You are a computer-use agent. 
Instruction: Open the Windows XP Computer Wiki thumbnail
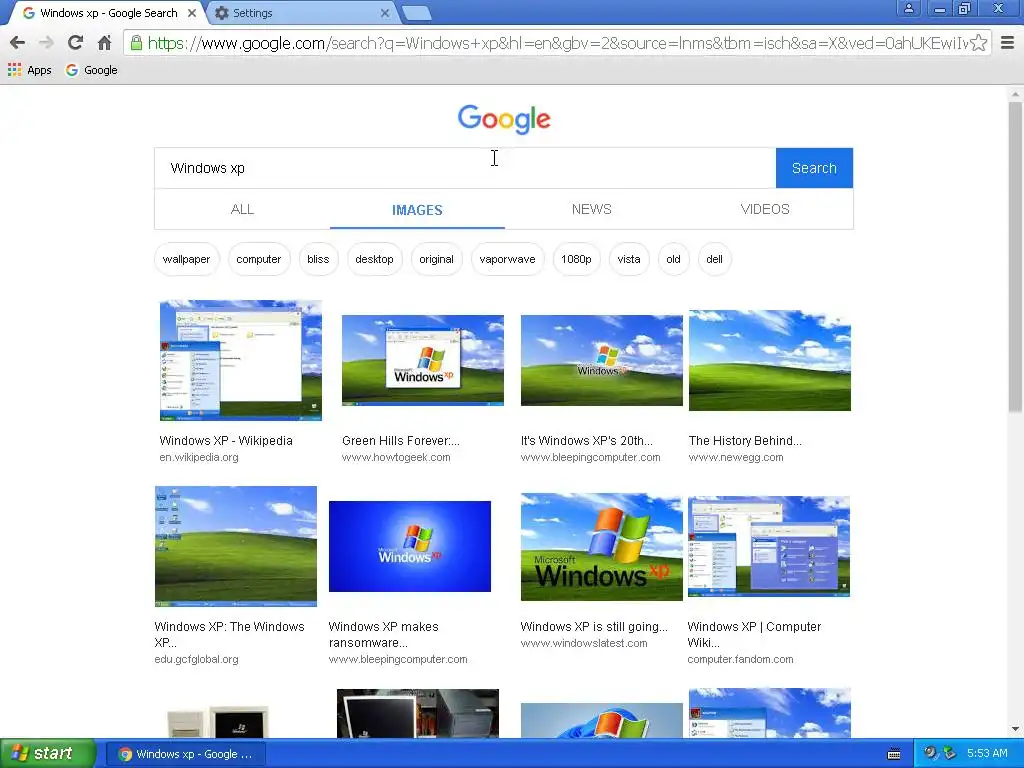(769, 547)
